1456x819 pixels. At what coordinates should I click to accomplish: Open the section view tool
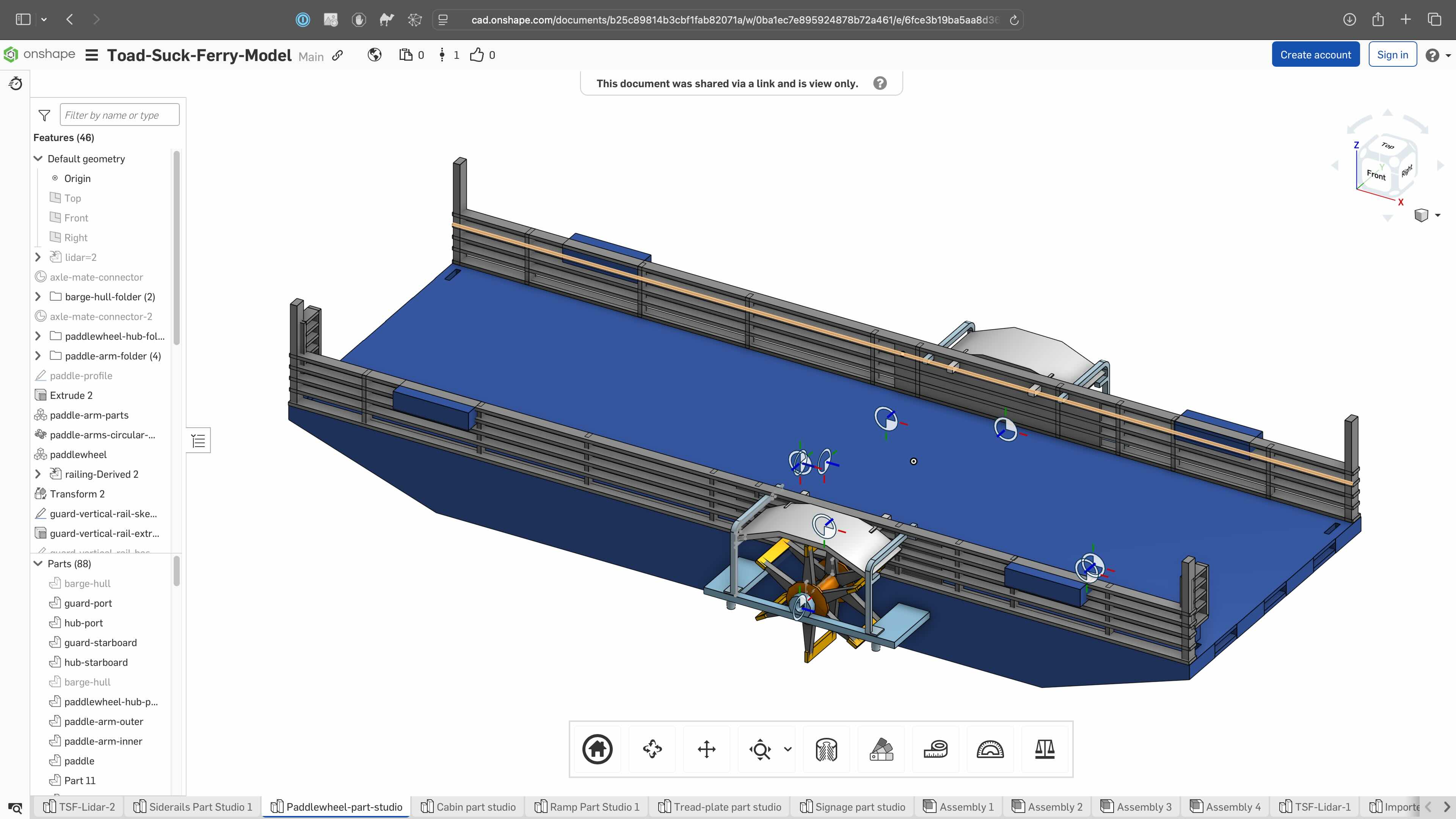(x=826, y=750)
